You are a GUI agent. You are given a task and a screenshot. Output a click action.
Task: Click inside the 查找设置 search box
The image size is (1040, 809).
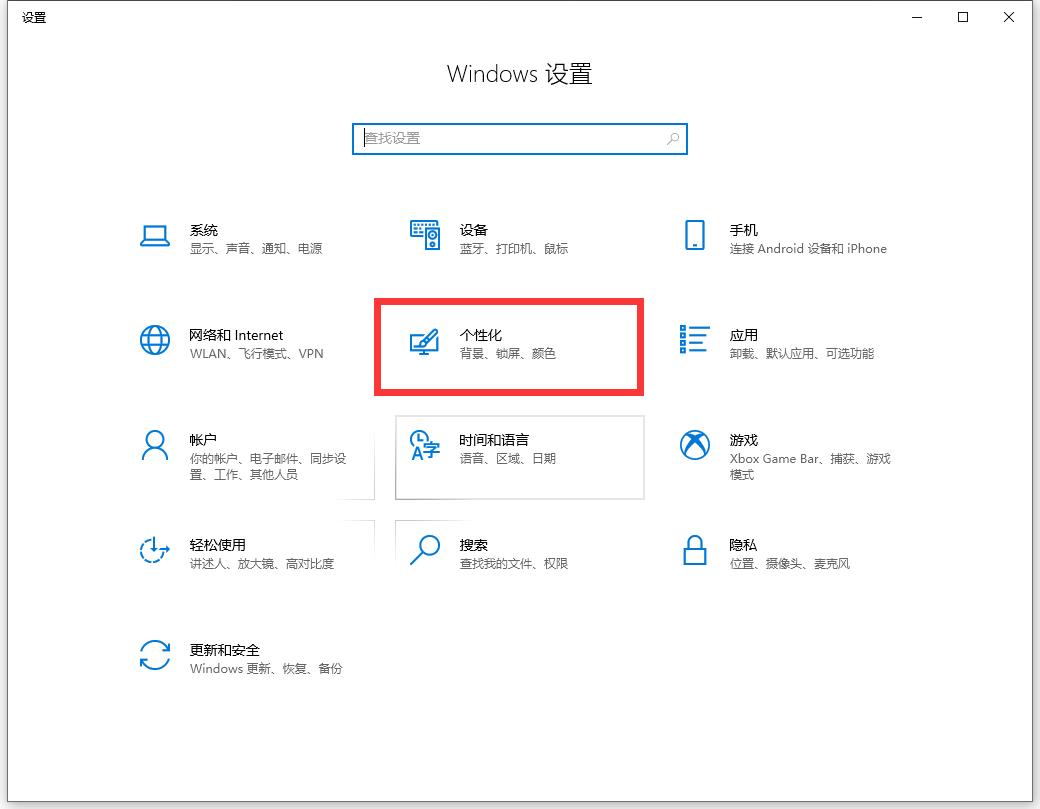point(510,139)
